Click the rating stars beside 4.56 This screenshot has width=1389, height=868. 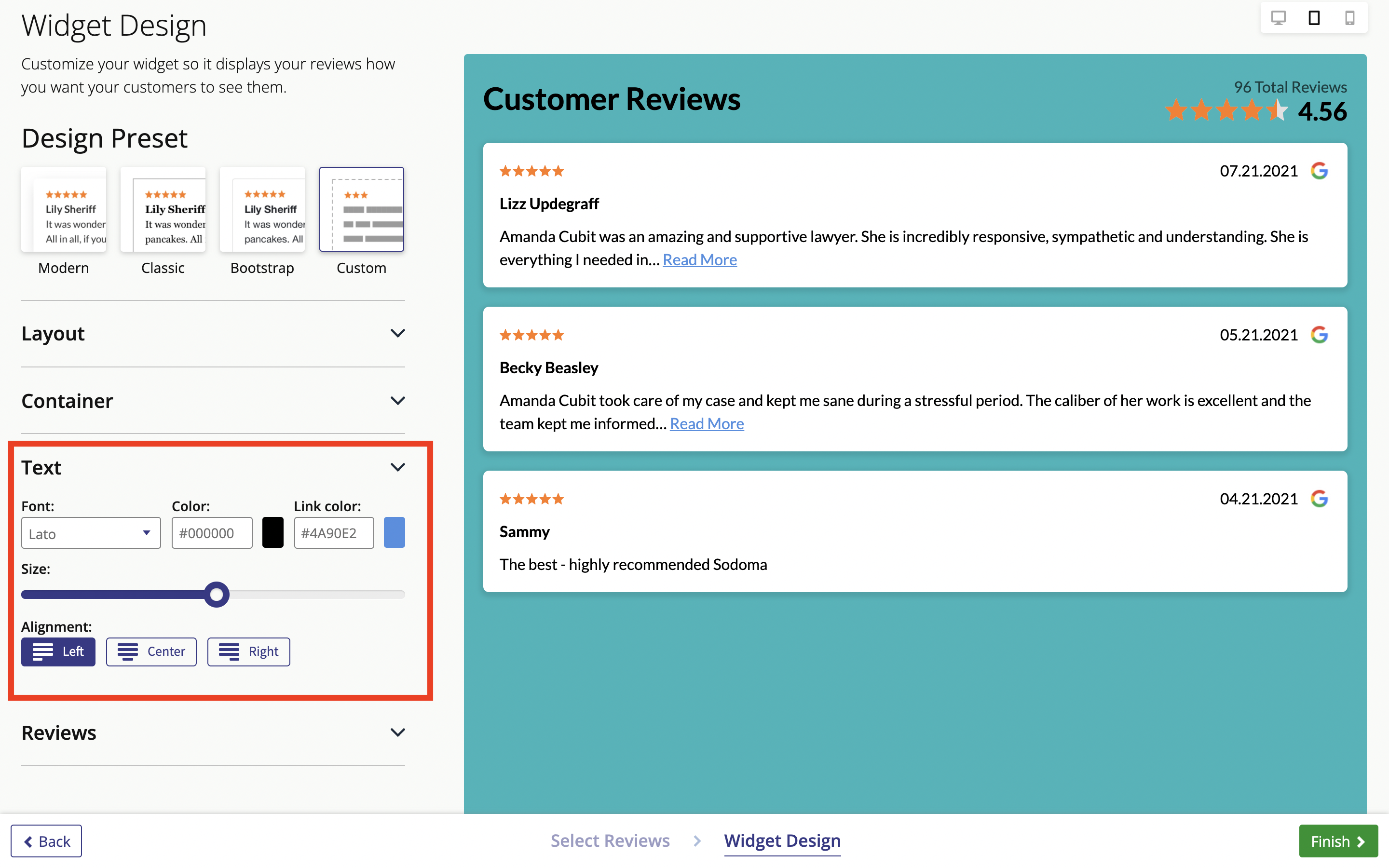(x=1226, y=110)
